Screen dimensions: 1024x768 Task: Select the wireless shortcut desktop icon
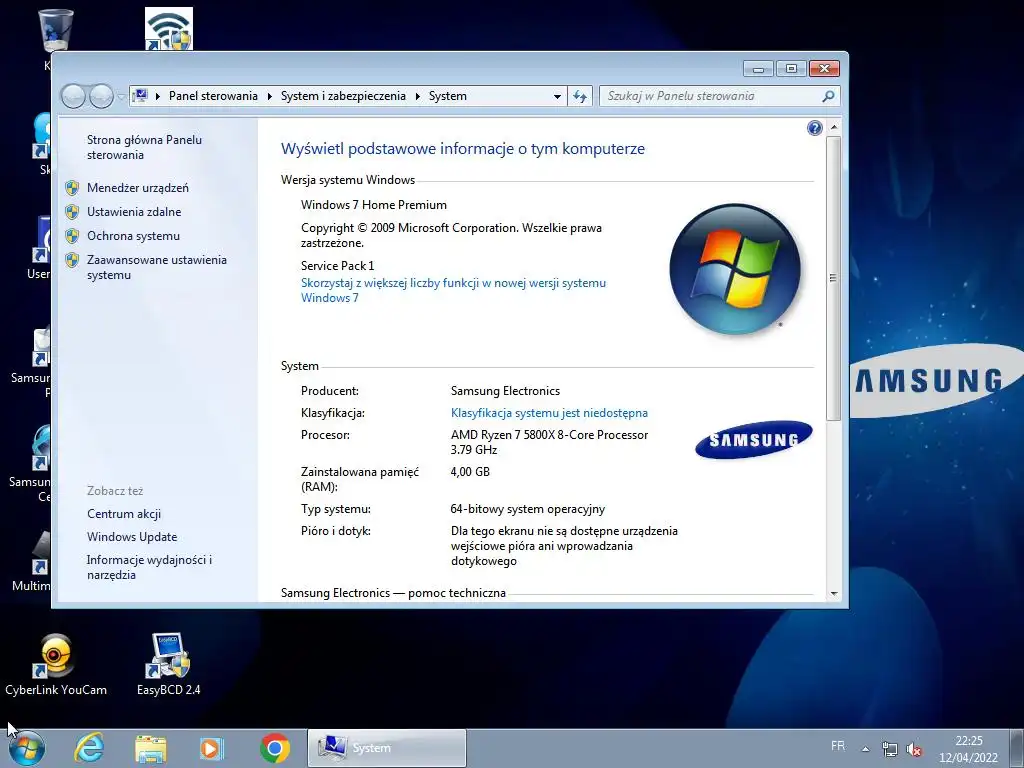tap(168, 29)
